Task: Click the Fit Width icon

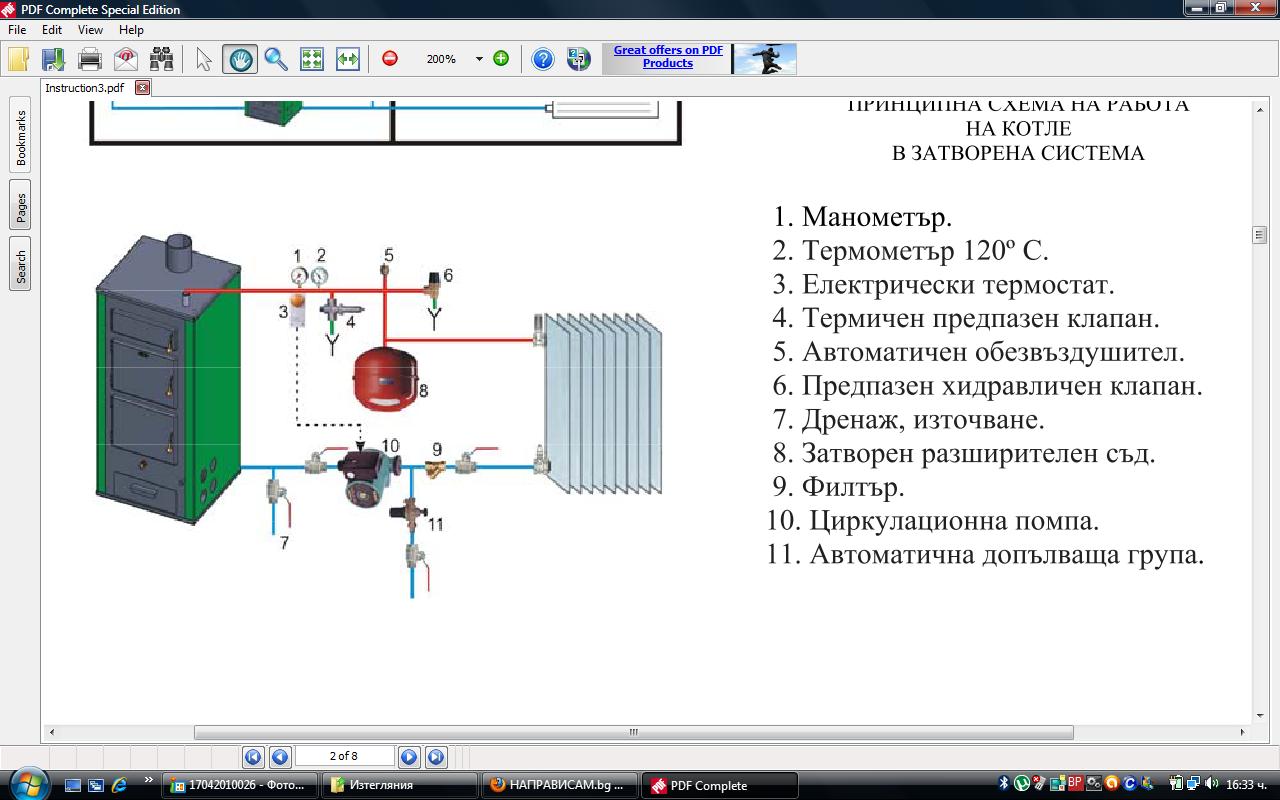Action: pos(347,59)
